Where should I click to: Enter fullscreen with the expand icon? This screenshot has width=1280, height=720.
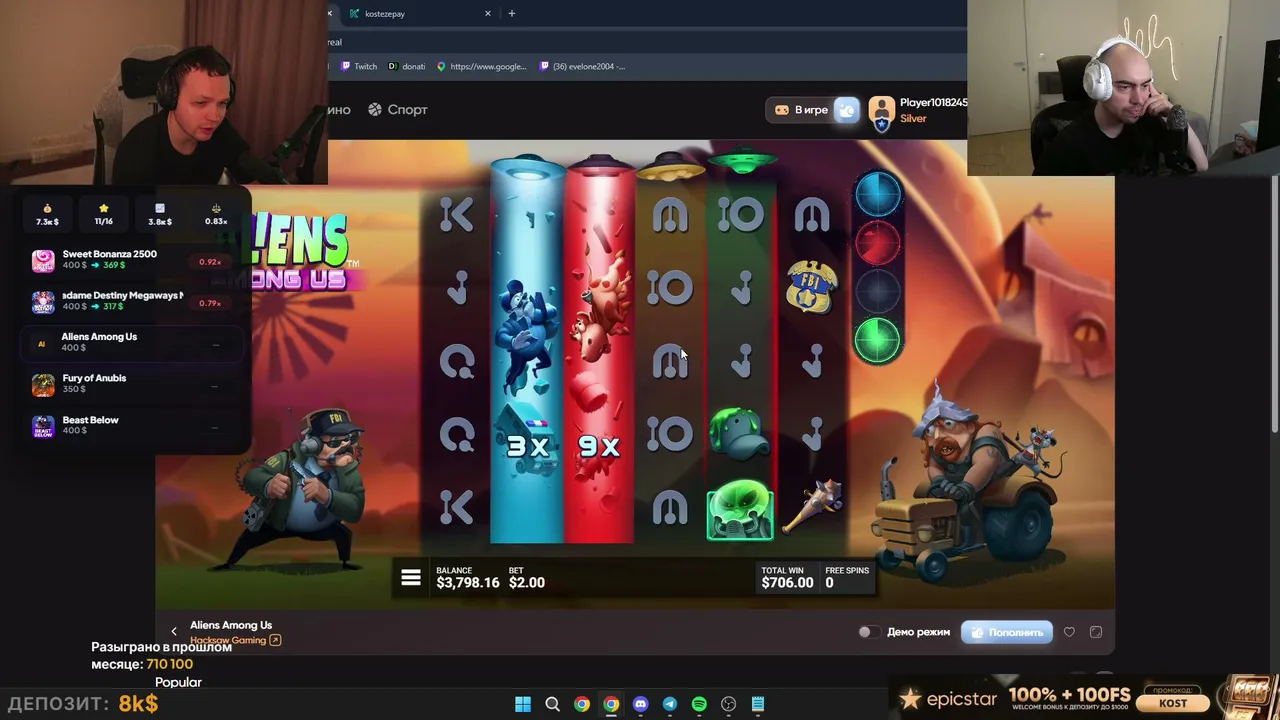(x=1096, y=632)
